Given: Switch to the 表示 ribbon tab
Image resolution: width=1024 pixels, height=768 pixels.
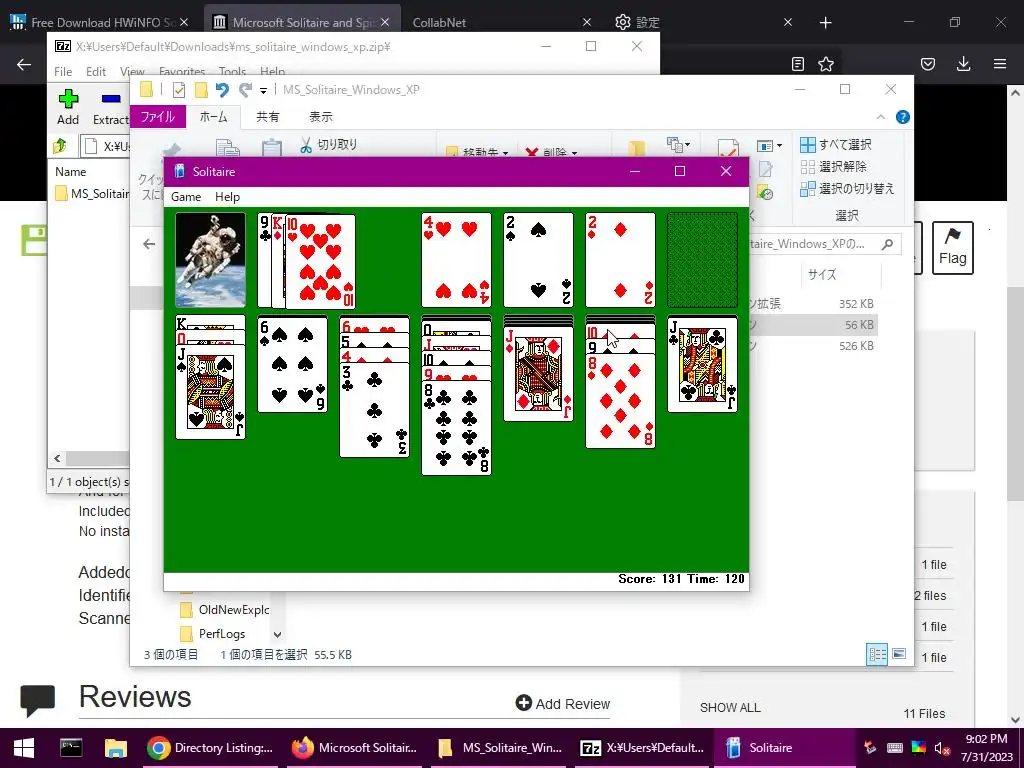Looking at the screenshot, I should (321, 117).
